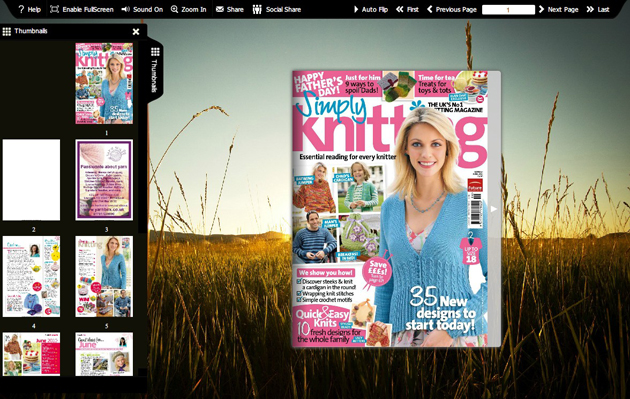Close the Thumbnails panel
Image resolution: width=630 pixels, height=399 pixels.
click(x=136, y=31)
